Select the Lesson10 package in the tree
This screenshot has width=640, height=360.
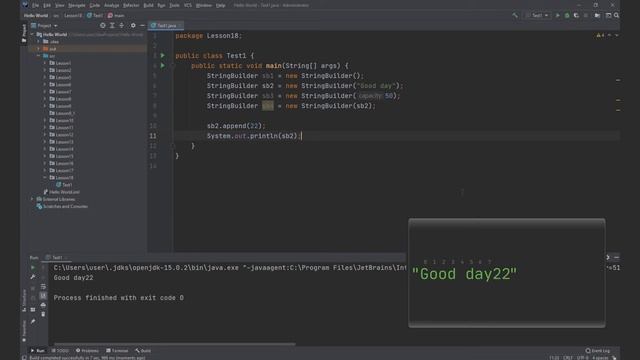[x=62, y=120]
